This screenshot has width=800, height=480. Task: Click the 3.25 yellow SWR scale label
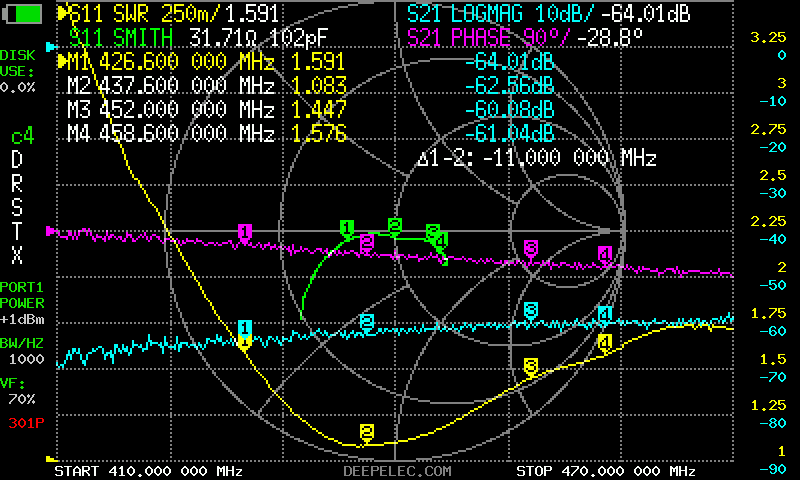point(768,37)
